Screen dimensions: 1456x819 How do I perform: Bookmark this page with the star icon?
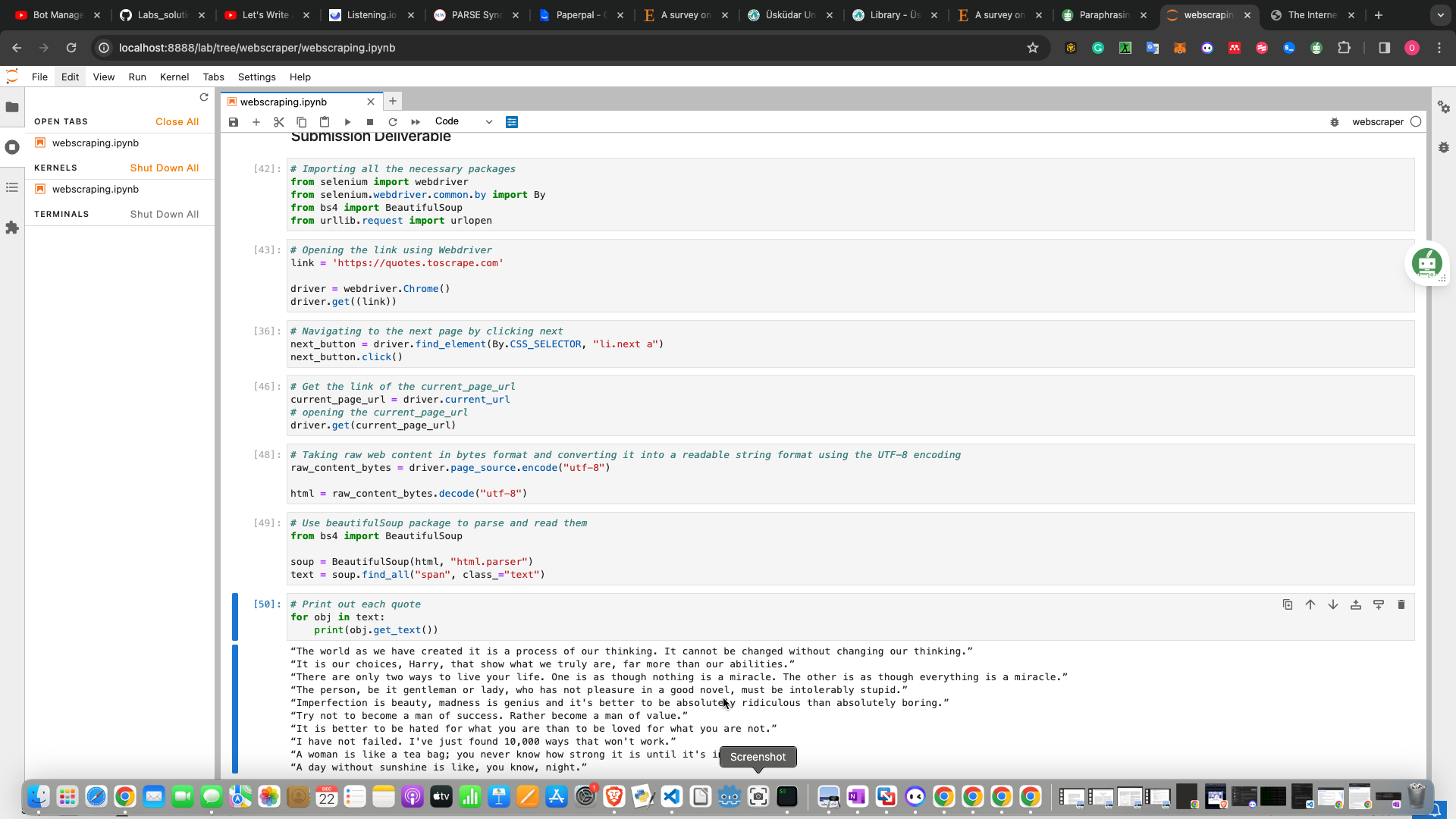pyautogui.click(x=1032, y=48)
